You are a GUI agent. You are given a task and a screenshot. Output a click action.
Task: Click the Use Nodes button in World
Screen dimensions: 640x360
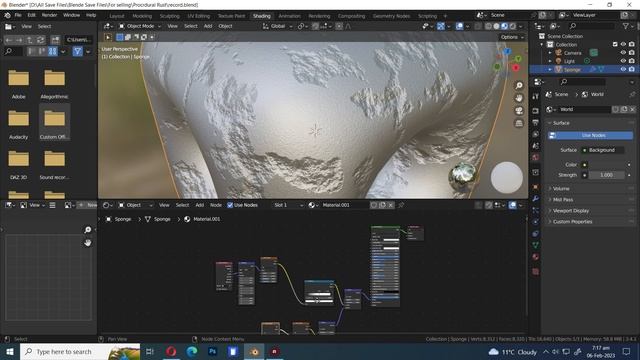[590, 135]
